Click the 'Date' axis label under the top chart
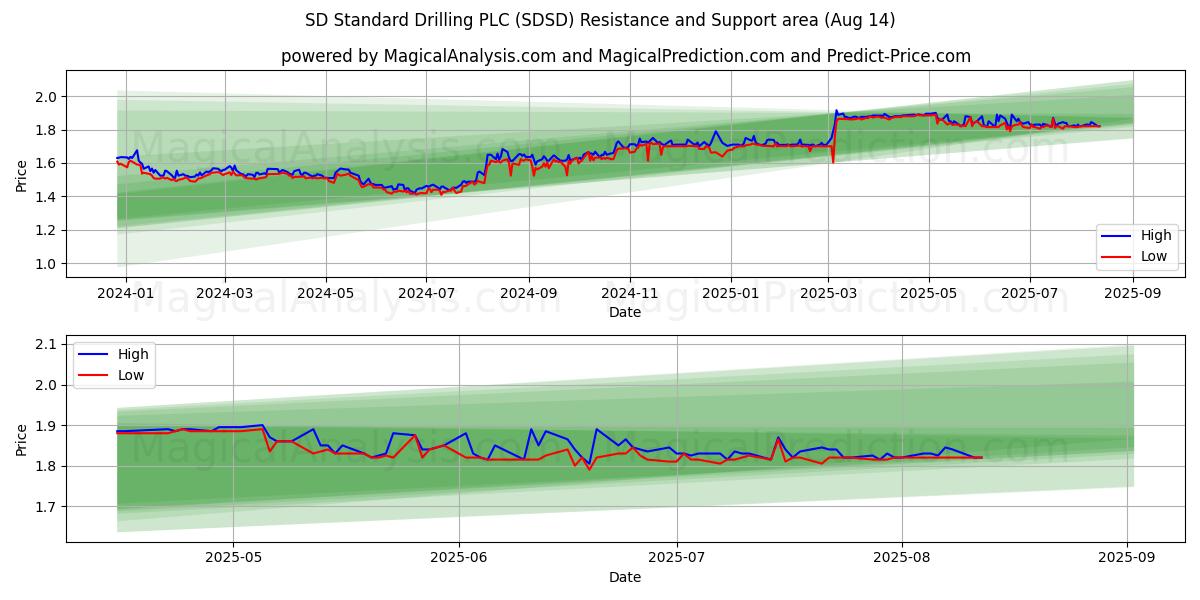 625,313
